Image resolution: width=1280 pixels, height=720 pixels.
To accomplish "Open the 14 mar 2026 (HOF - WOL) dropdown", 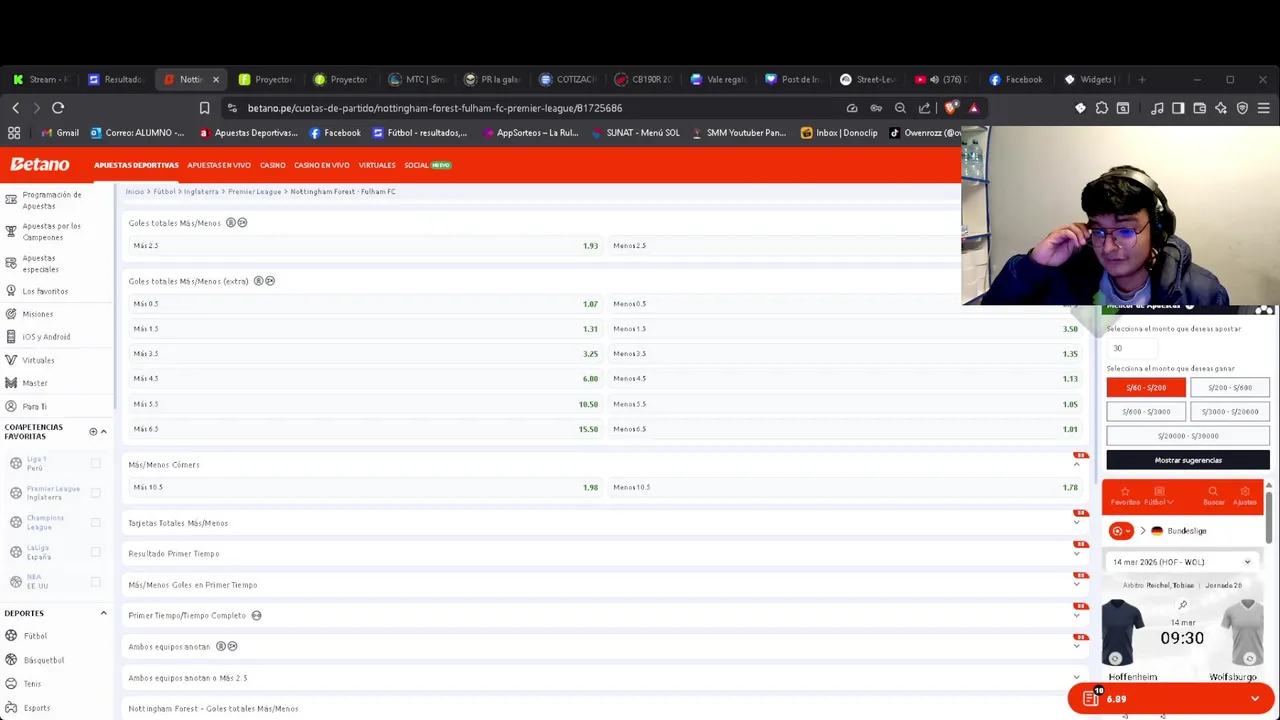I will click(1182, 562).
